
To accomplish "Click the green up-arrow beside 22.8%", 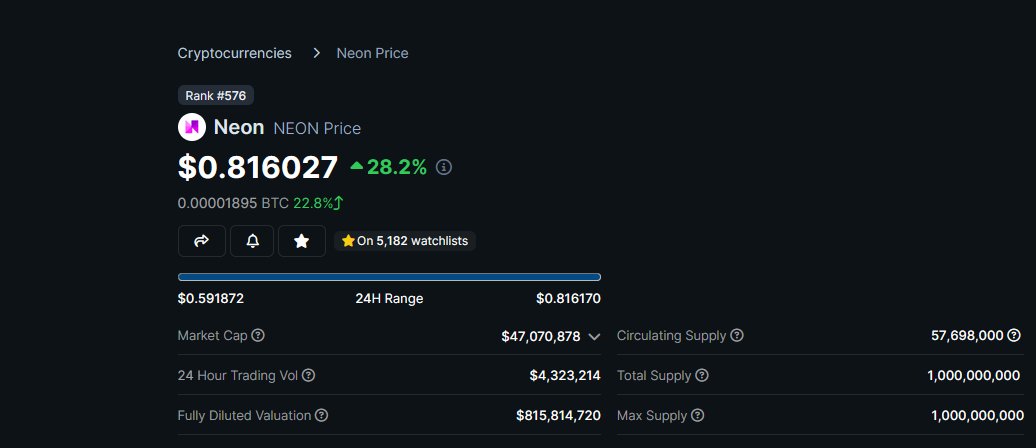I will 339,204.
